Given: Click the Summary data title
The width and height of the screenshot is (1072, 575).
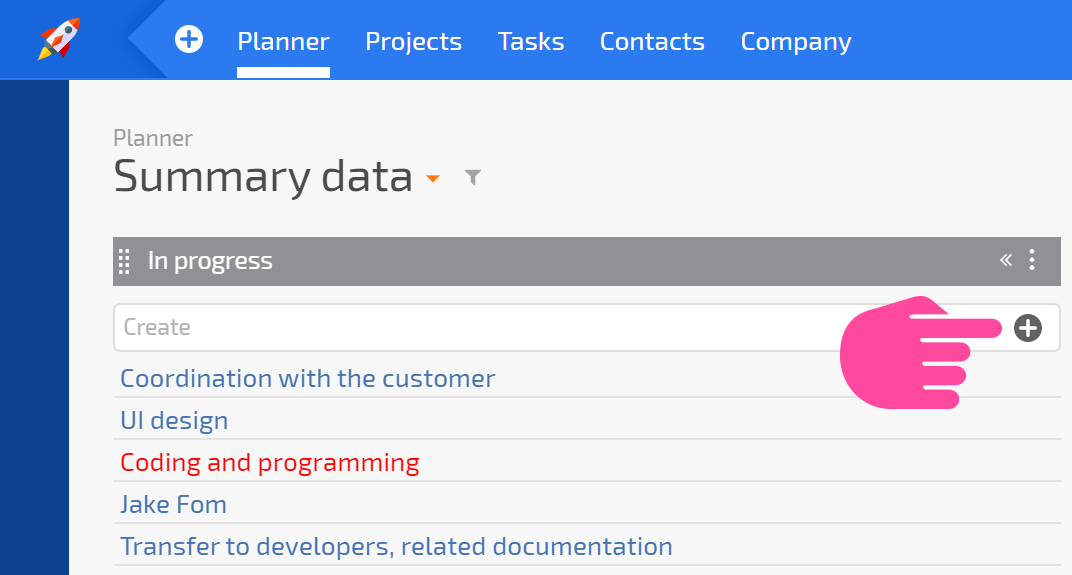Looking at the screenshot, I should point(263,176).
